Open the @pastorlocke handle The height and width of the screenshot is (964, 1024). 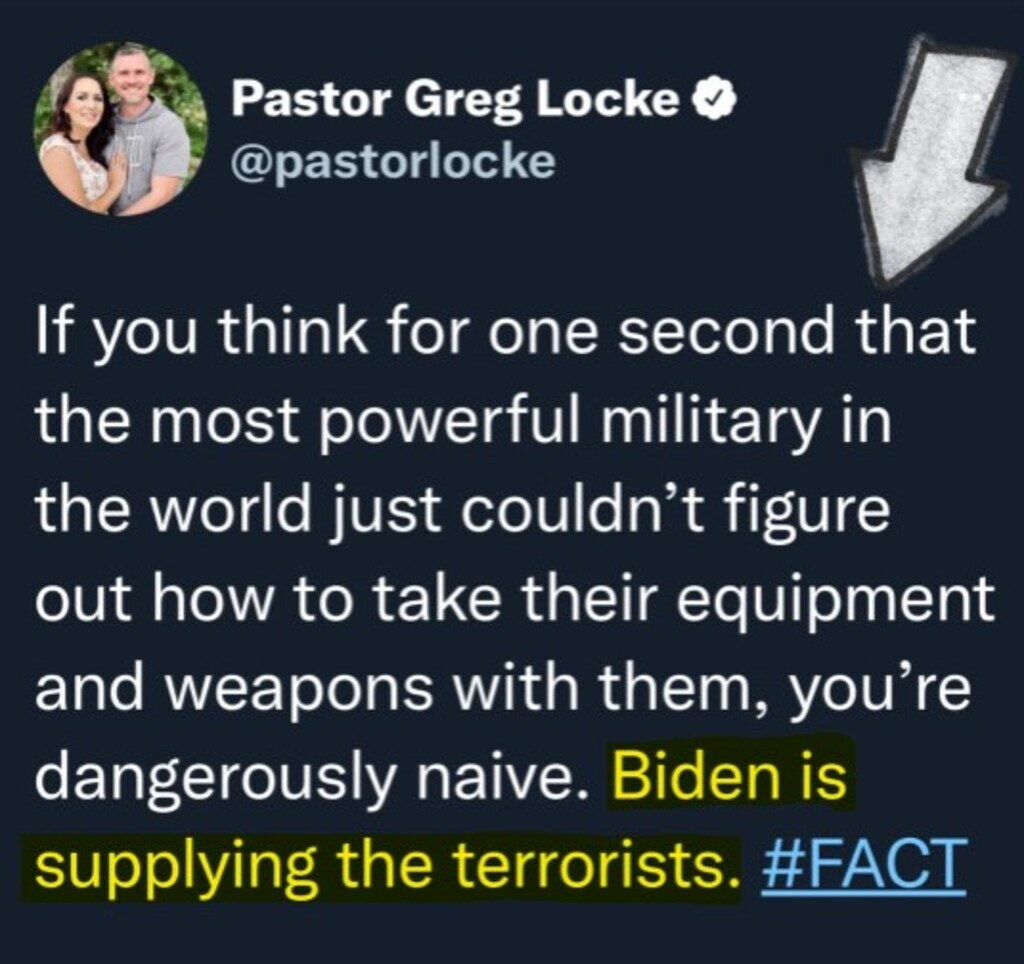[394, 161]
